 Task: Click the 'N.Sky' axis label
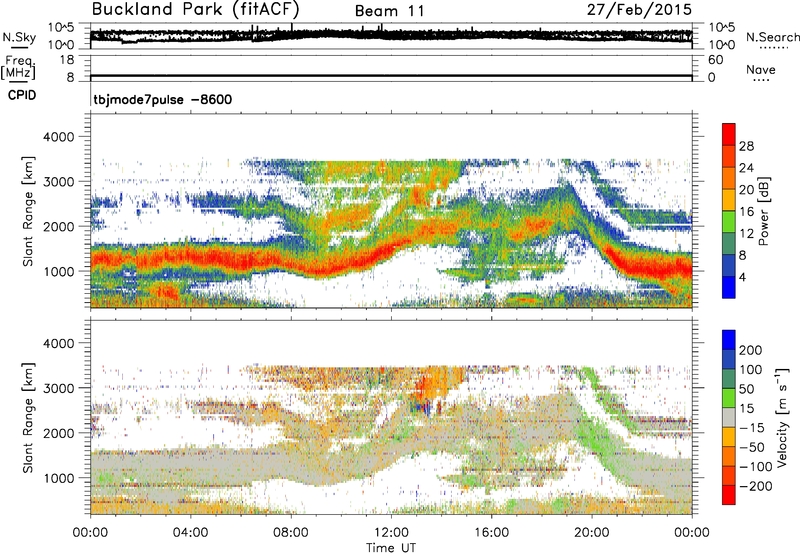[19, 37]
